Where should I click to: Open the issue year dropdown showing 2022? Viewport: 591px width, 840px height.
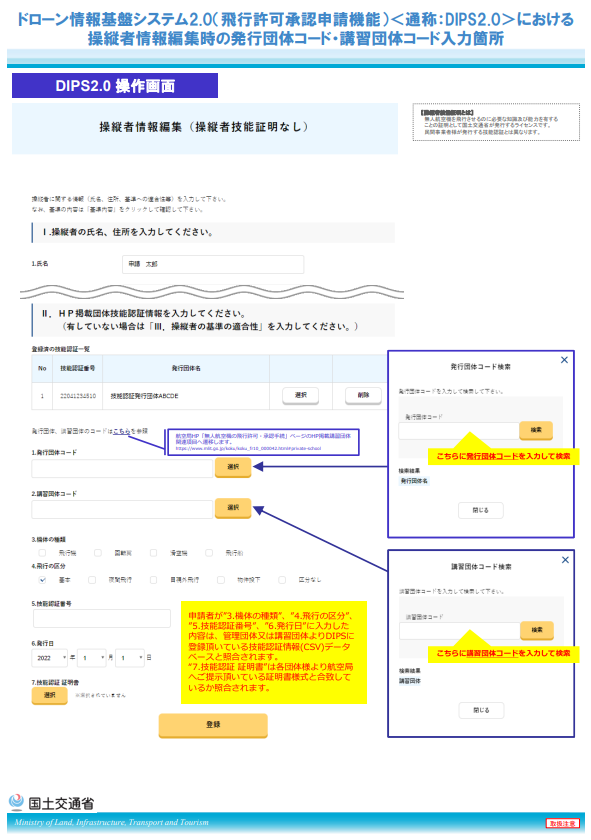(50, 658)
